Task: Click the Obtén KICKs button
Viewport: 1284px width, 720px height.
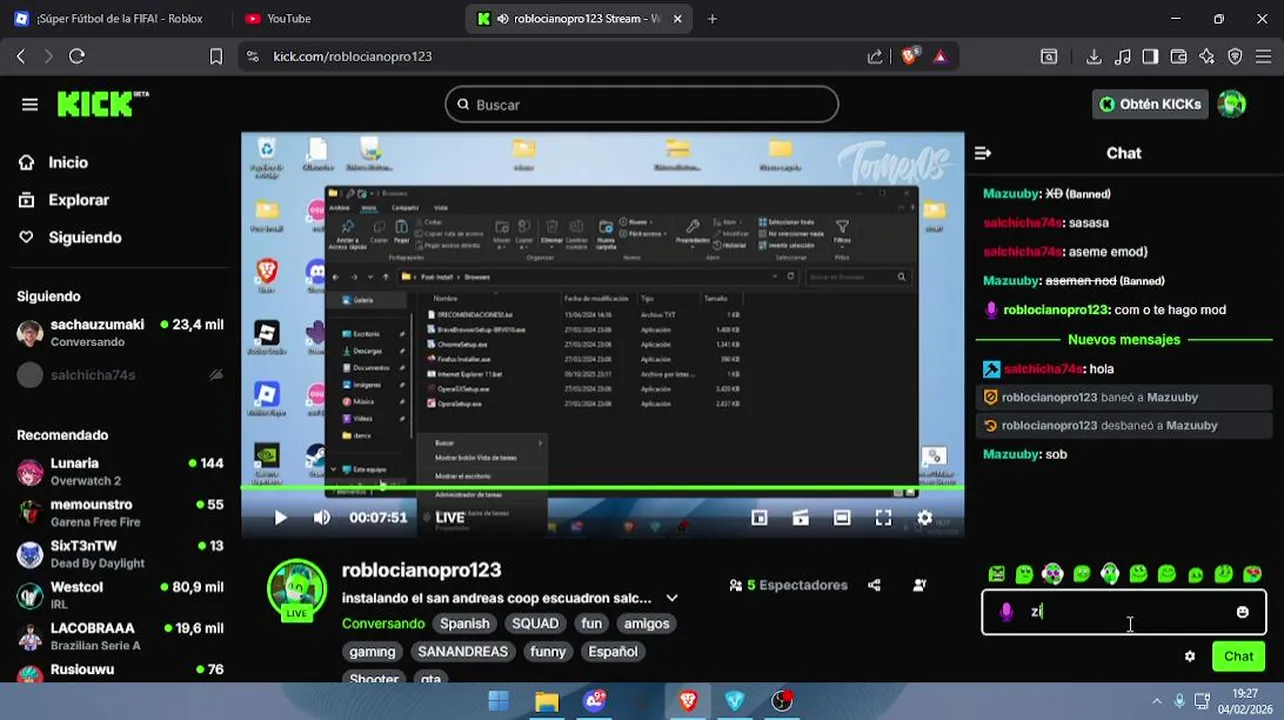Action: (x=1150, y=104)
